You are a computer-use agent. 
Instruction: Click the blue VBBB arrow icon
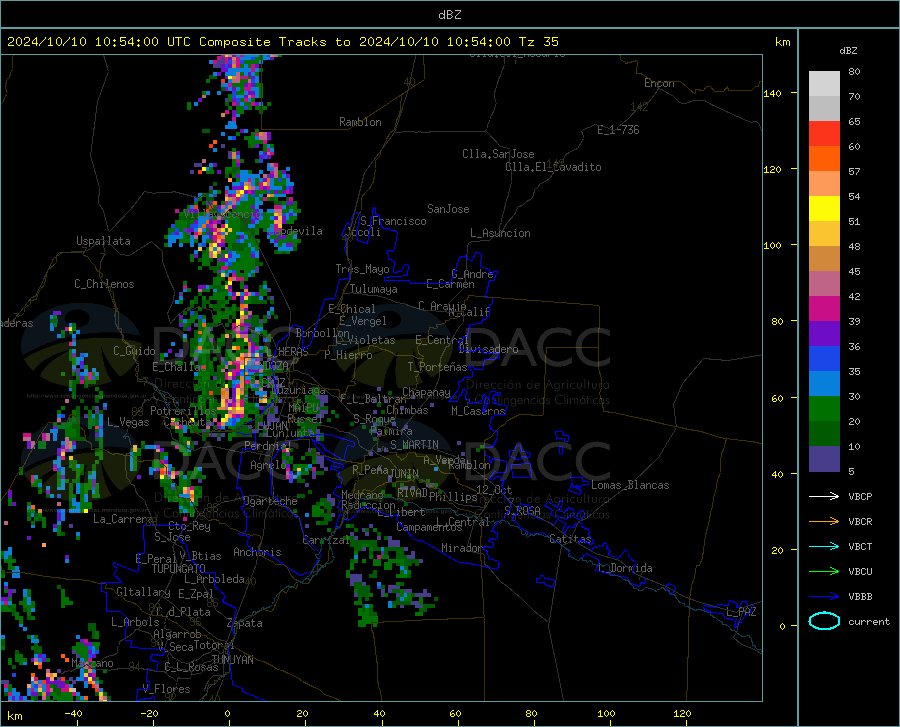click(824, 596)
